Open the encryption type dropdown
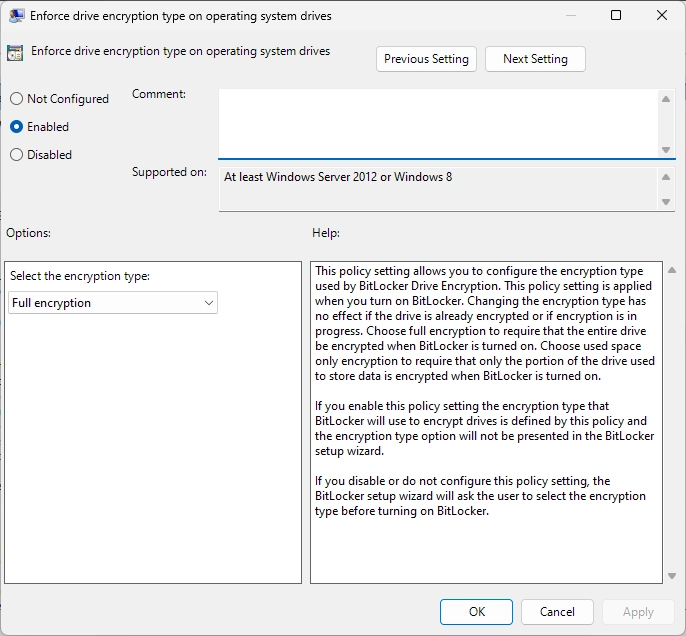Image resolution: width=686 pixels, height=636 pixels. 113,303
